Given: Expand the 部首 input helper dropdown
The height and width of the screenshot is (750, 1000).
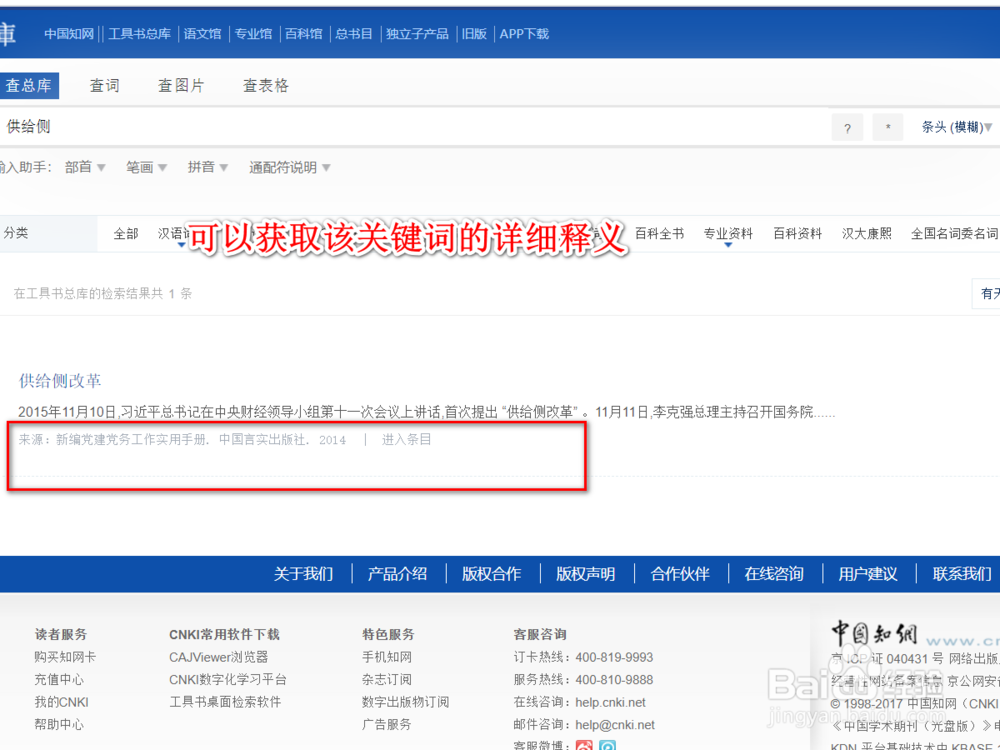Looking at the screenshot, I should (x=85, y=168).
